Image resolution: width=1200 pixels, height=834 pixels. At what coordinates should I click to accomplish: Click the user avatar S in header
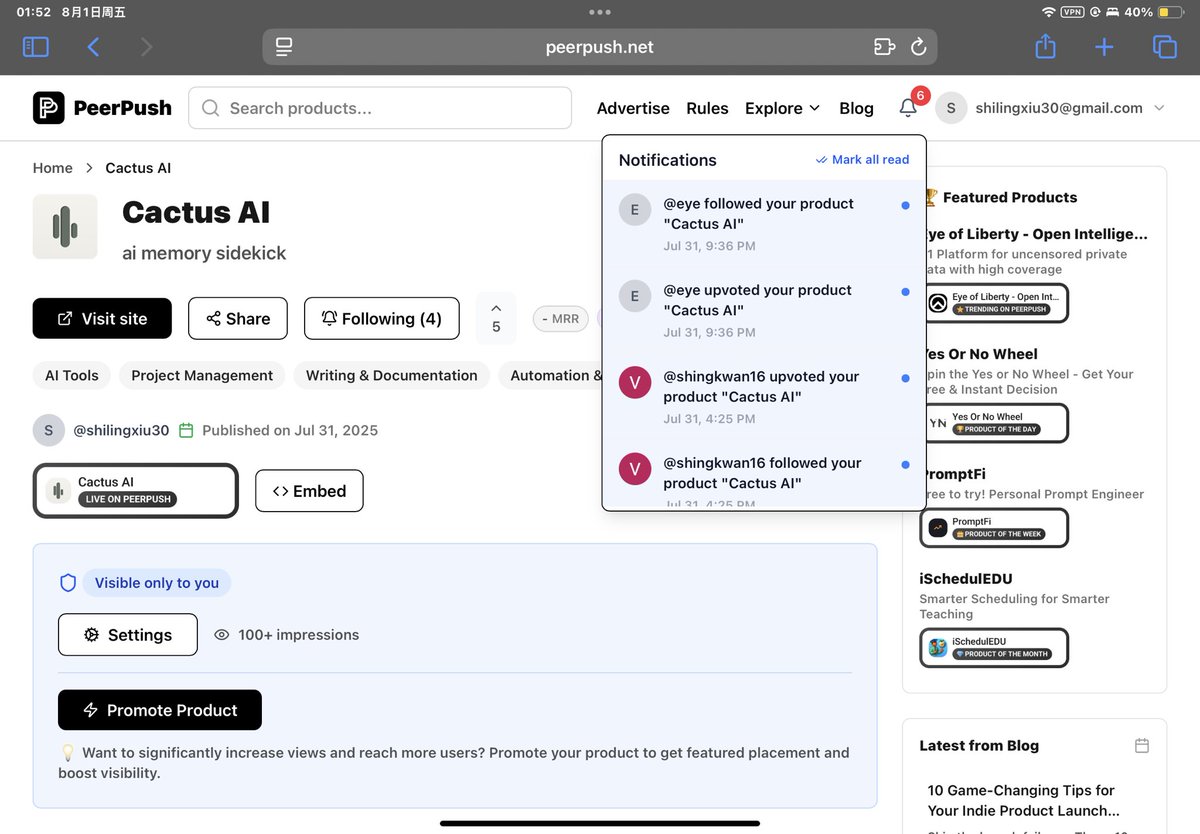pos(951,108)
